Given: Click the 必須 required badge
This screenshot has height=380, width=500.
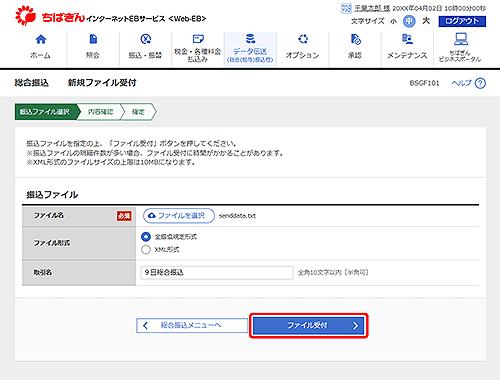Looking at the screenshot, I should point(124,216).
